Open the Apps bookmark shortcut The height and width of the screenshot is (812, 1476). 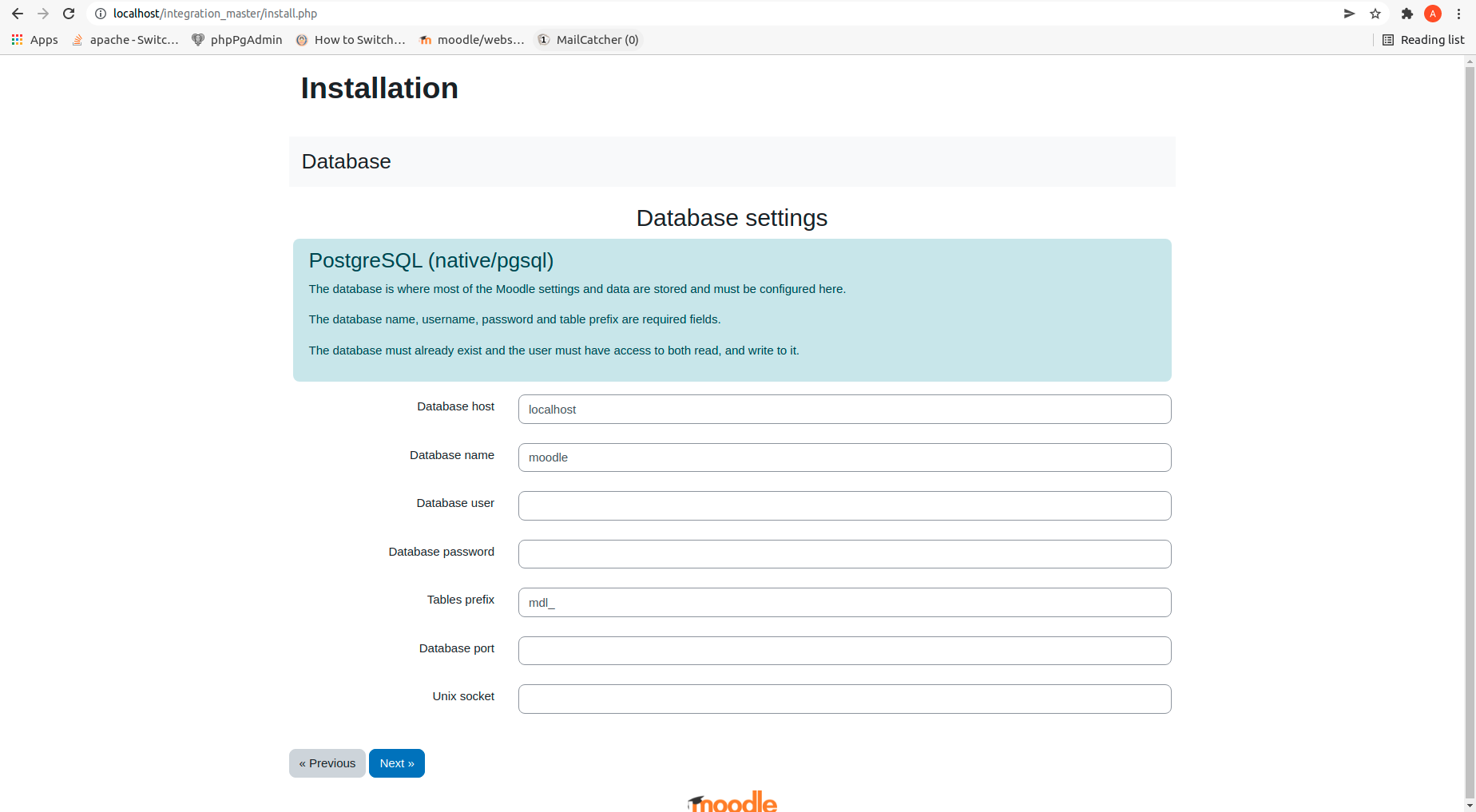click(x=34, y=40)
